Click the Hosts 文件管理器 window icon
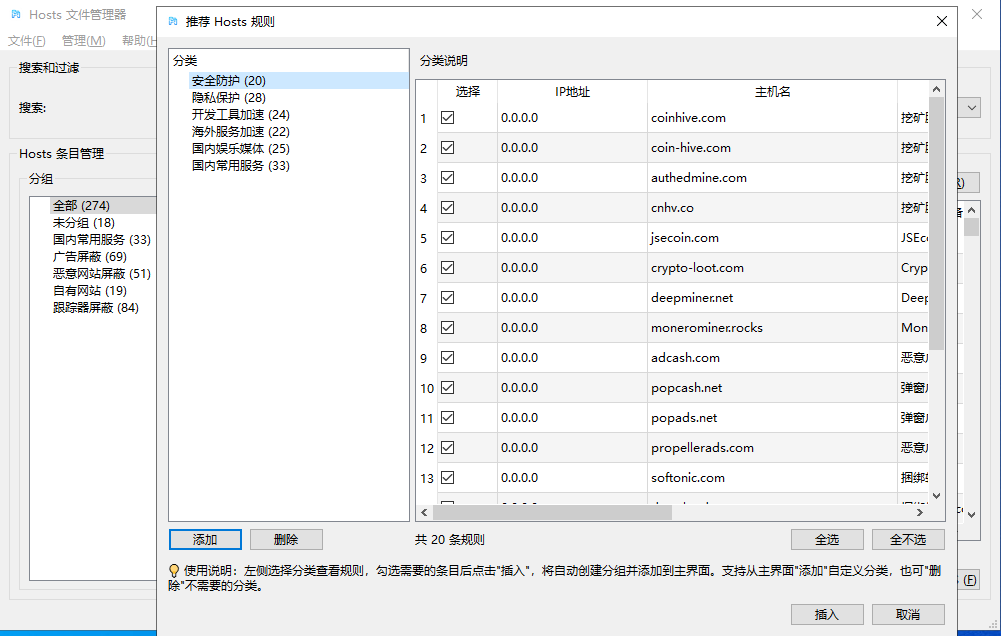Viewport: 1001px width, 636px height. click(x=15, y=15)
